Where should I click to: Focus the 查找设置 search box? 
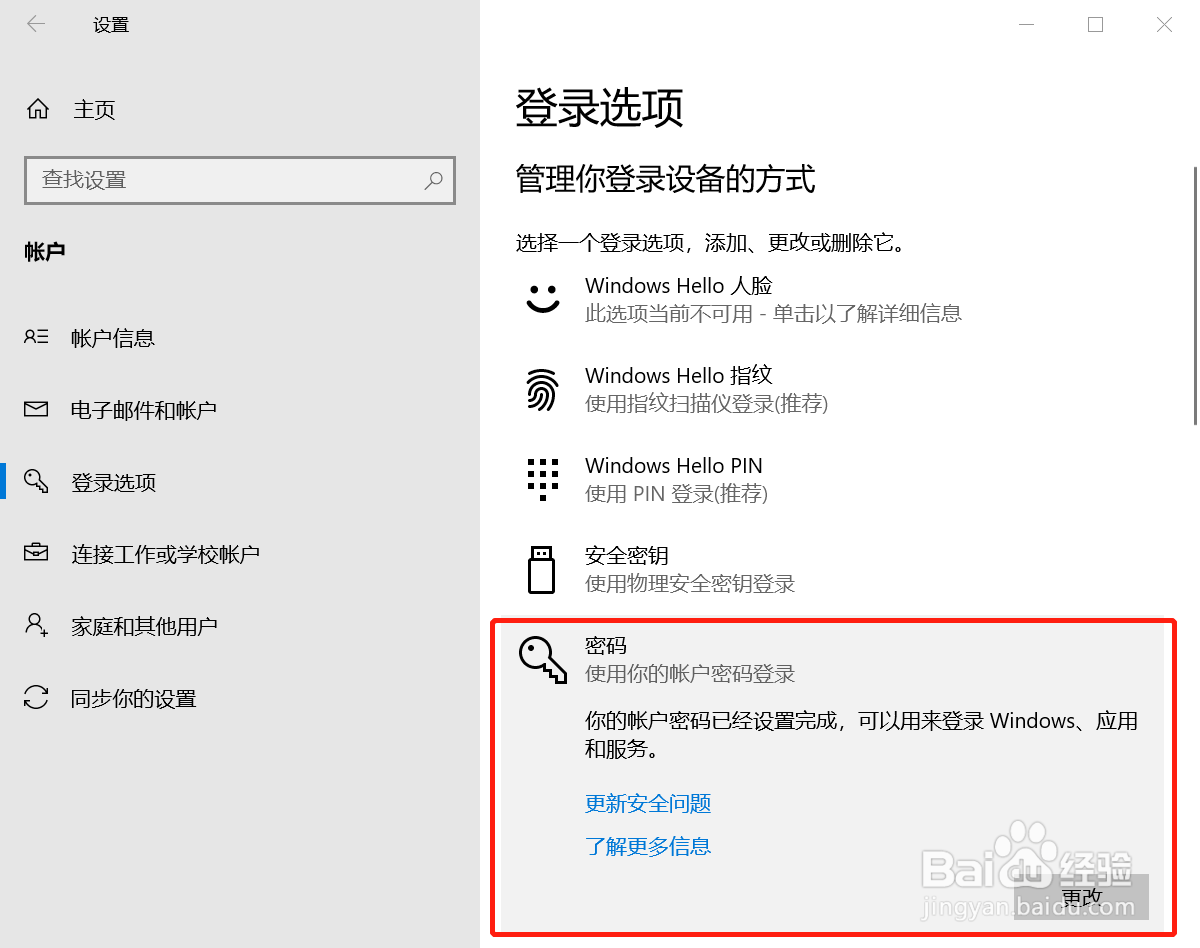240,180
